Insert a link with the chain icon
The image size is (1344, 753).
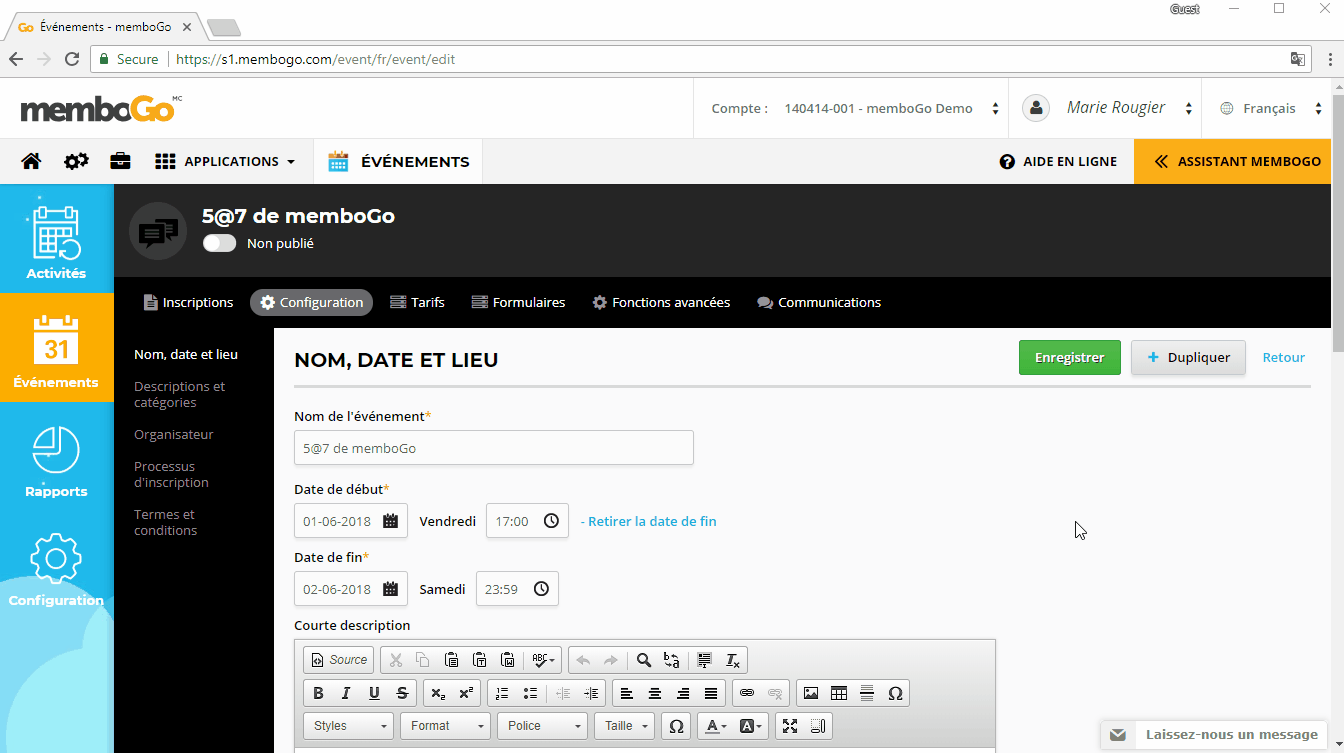pos(747,693)
